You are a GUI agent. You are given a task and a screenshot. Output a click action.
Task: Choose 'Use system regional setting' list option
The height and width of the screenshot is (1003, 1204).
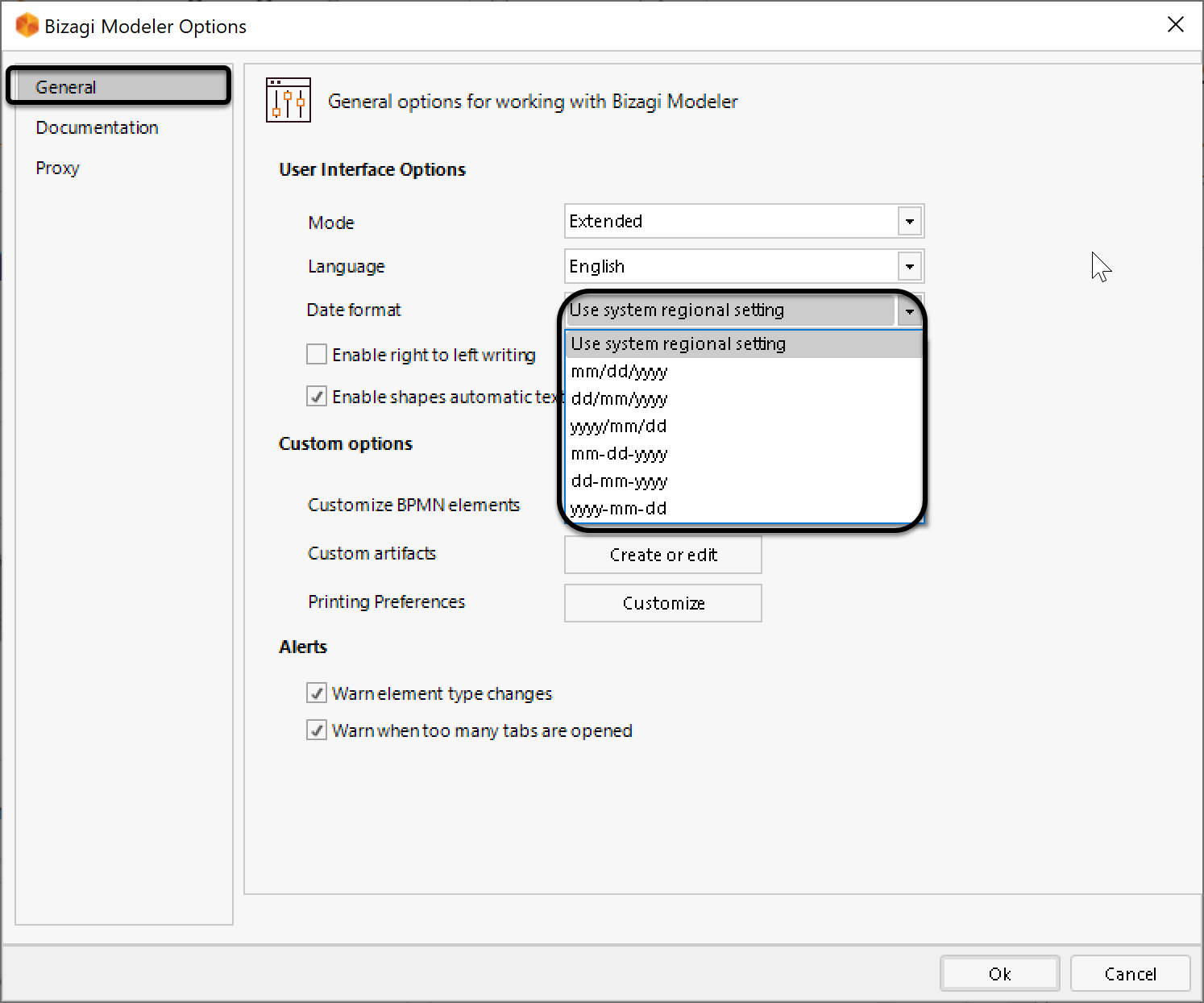(x=744, y=343)
